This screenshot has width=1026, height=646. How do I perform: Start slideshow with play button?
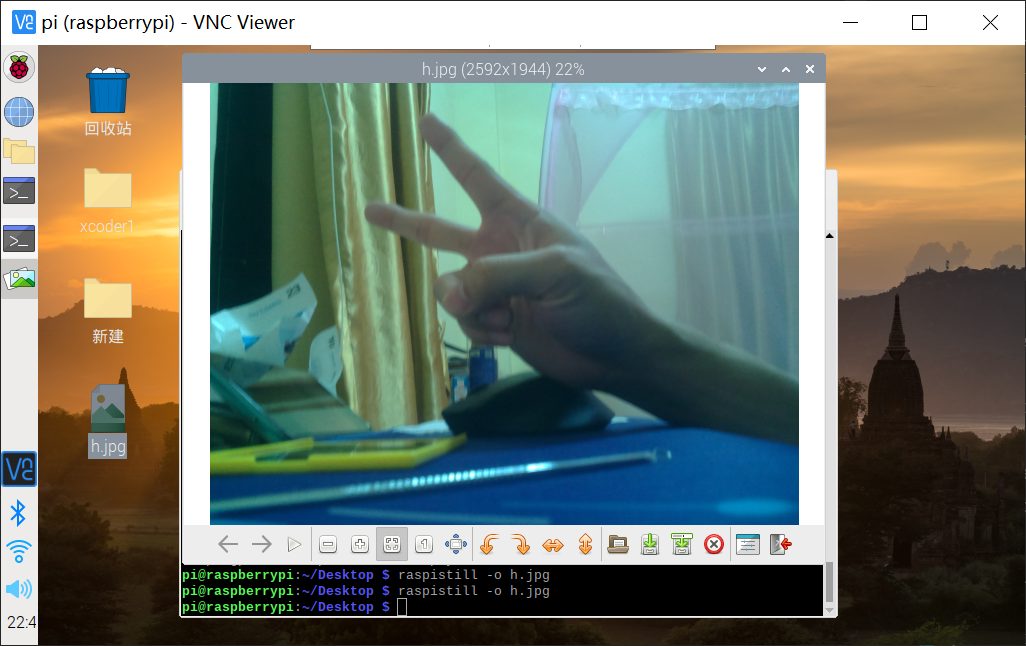click(294, 544)
